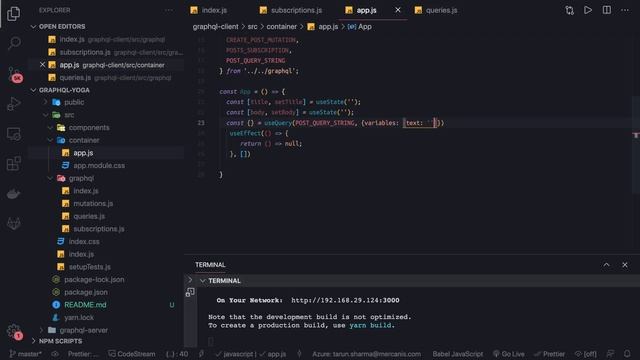The width and height of the screenshot is (640, 360).
Task: Maximize the terminal panel with up chevron
Action: click(x=607, y=265)
